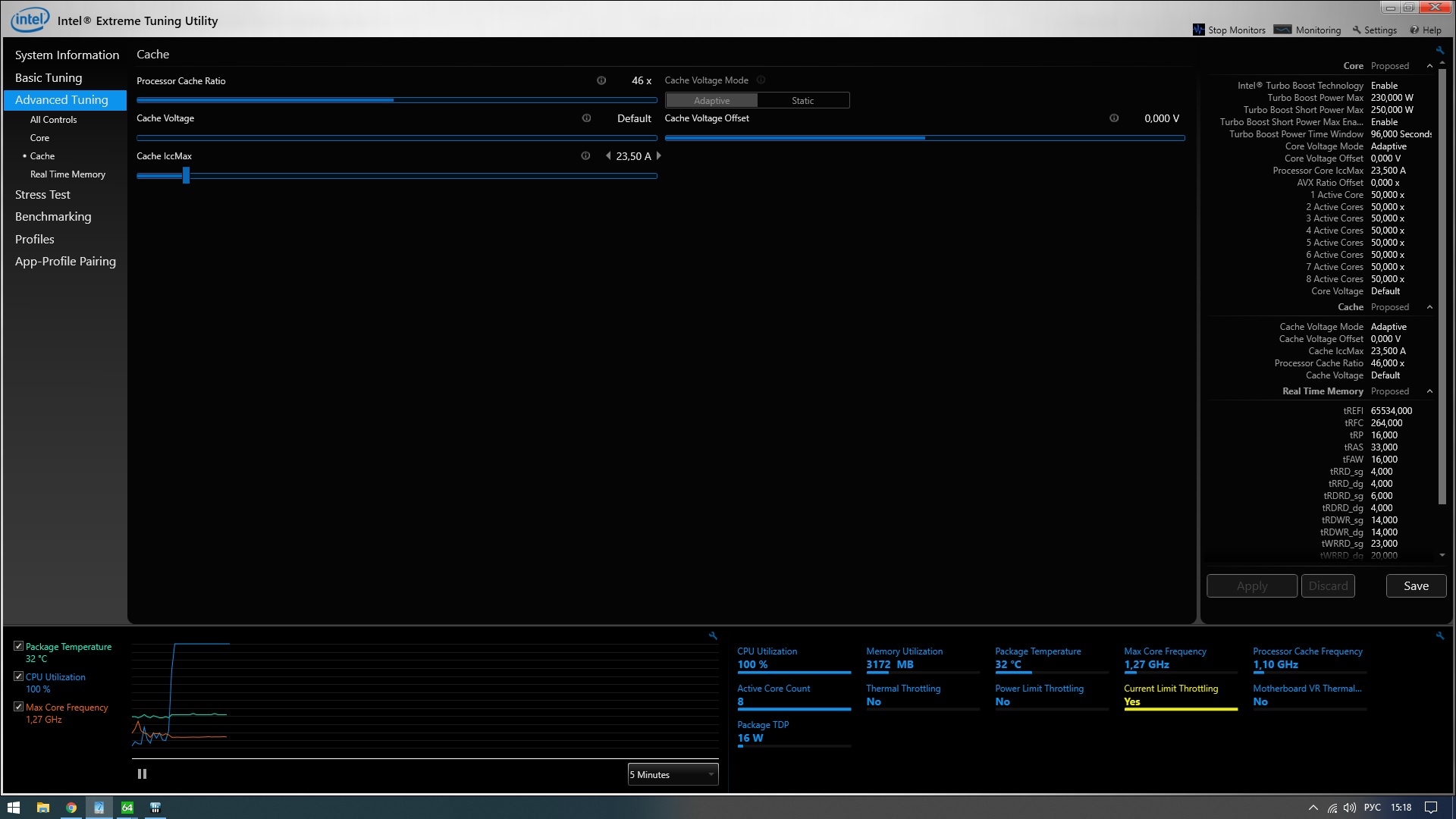Click the Save profile button
Viewport: 1456px width, 819px height.
[x=1416, y=586]
